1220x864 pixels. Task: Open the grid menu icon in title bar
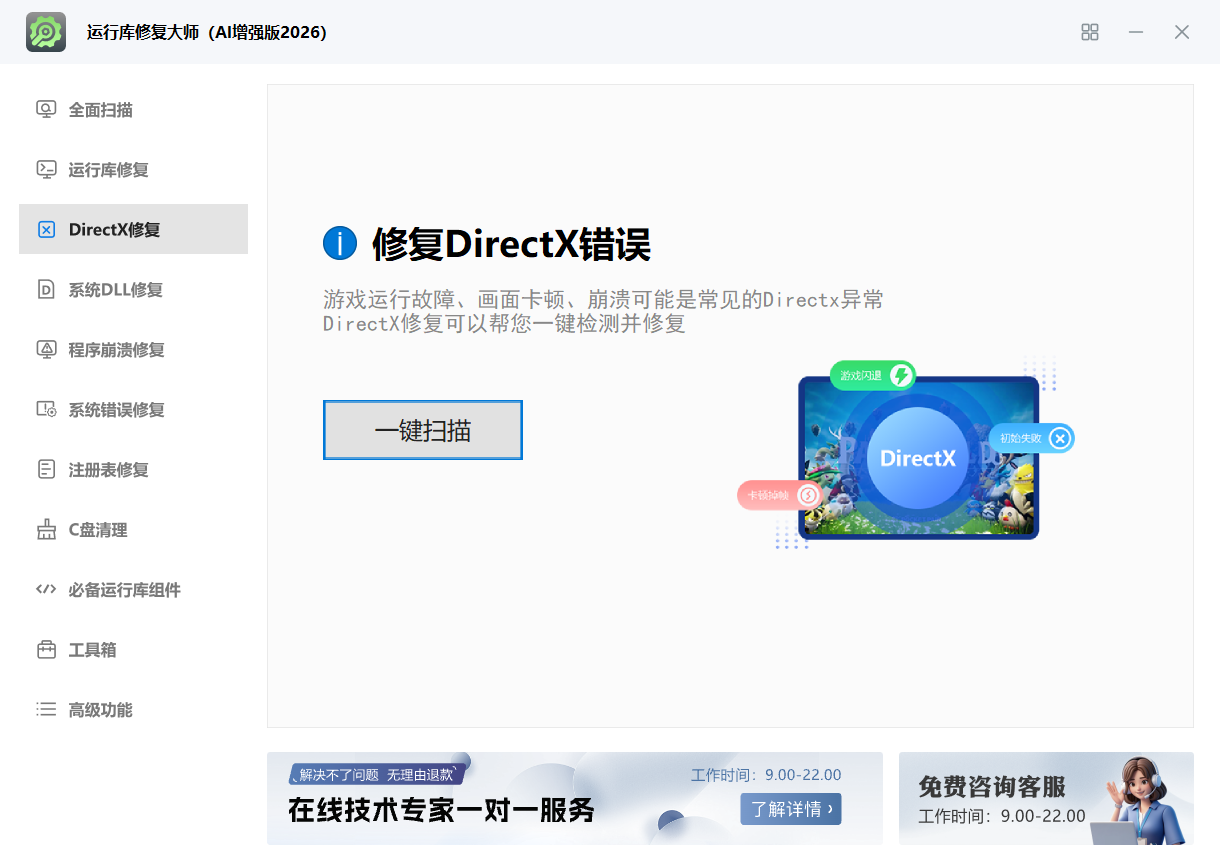tap(1090, 32)
